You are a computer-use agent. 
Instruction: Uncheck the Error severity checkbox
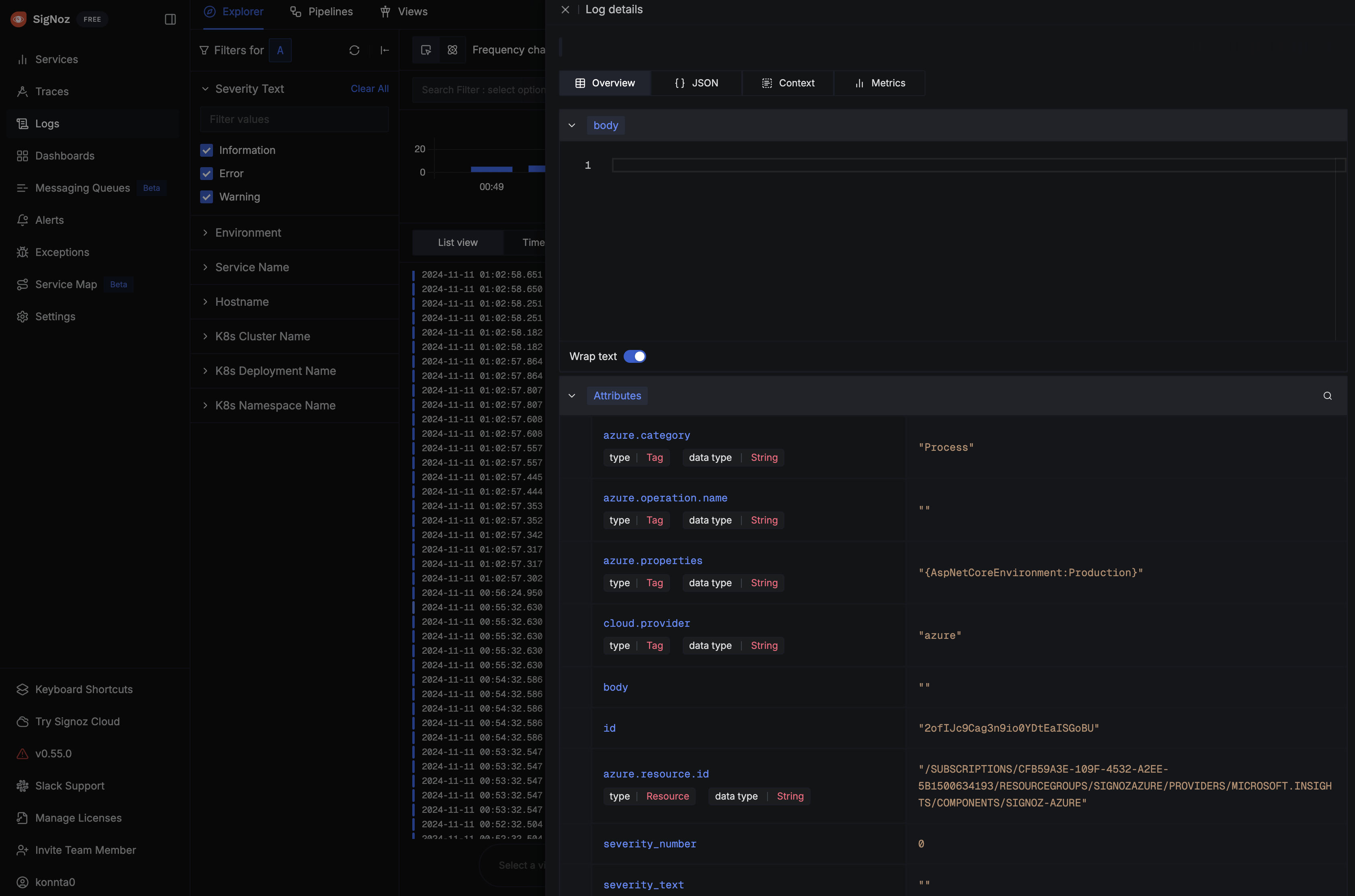pyautogui.click(x=206, y=174)
